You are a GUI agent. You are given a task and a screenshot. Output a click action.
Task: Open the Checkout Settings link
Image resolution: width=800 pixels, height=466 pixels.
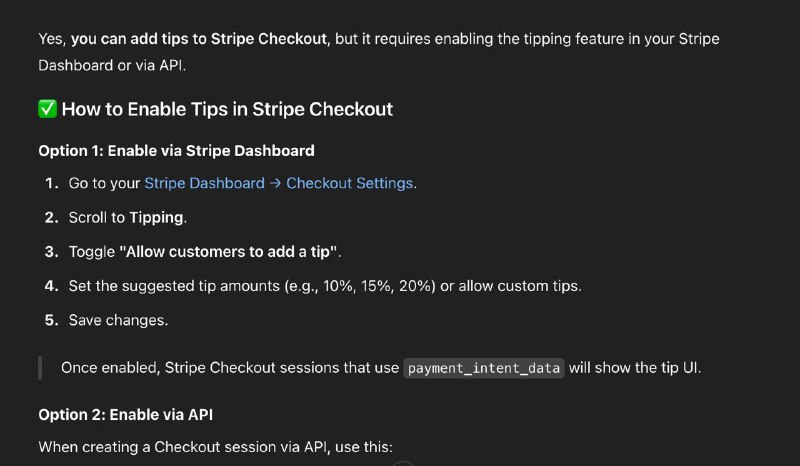click(349, 183)
